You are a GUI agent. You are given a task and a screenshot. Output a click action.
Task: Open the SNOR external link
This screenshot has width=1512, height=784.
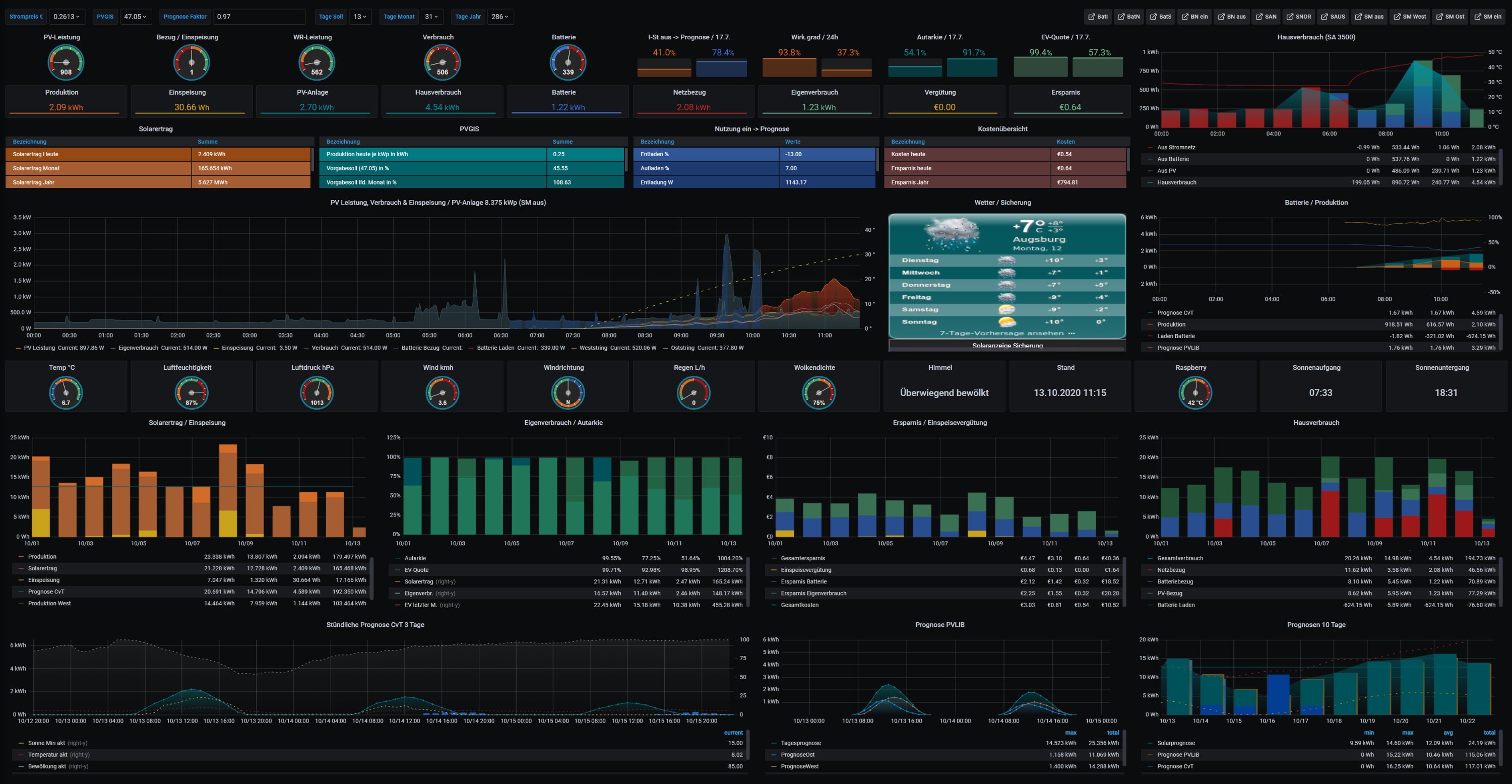point(1298,17)
